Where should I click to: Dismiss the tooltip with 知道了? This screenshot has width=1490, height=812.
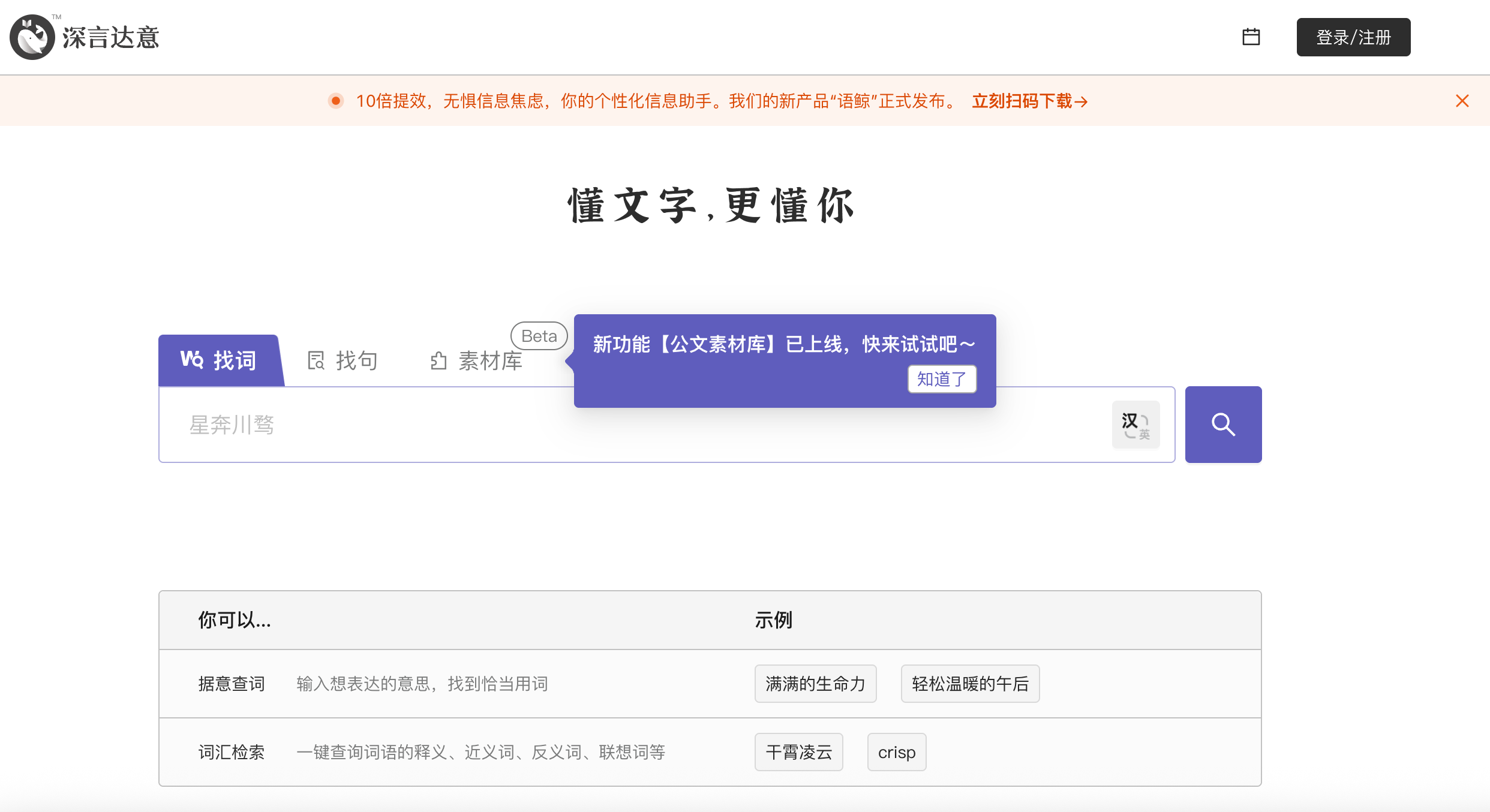click(941, 379)
